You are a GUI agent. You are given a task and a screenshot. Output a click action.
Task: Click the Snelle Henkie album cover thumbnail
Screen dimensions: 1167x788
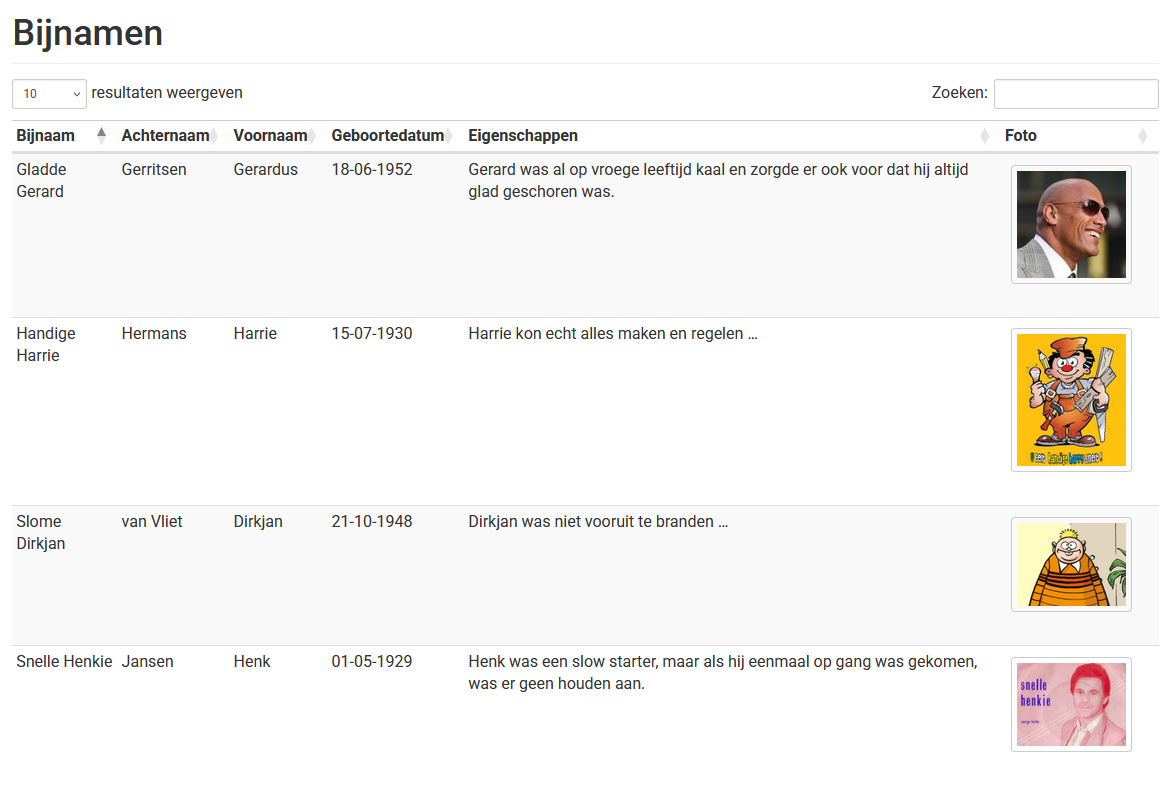1071,704
